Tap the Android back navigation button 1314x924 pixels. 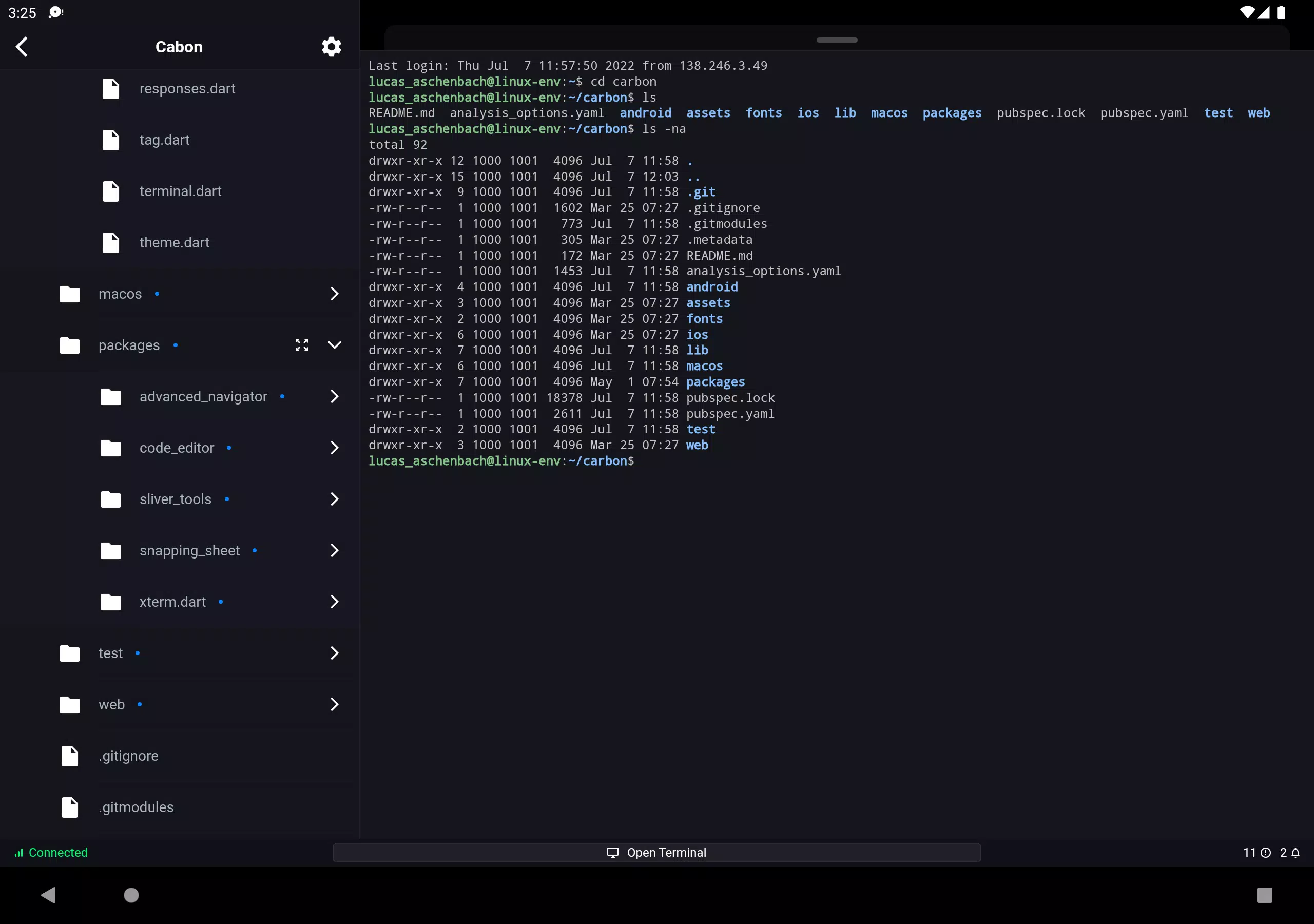[49, 895]
